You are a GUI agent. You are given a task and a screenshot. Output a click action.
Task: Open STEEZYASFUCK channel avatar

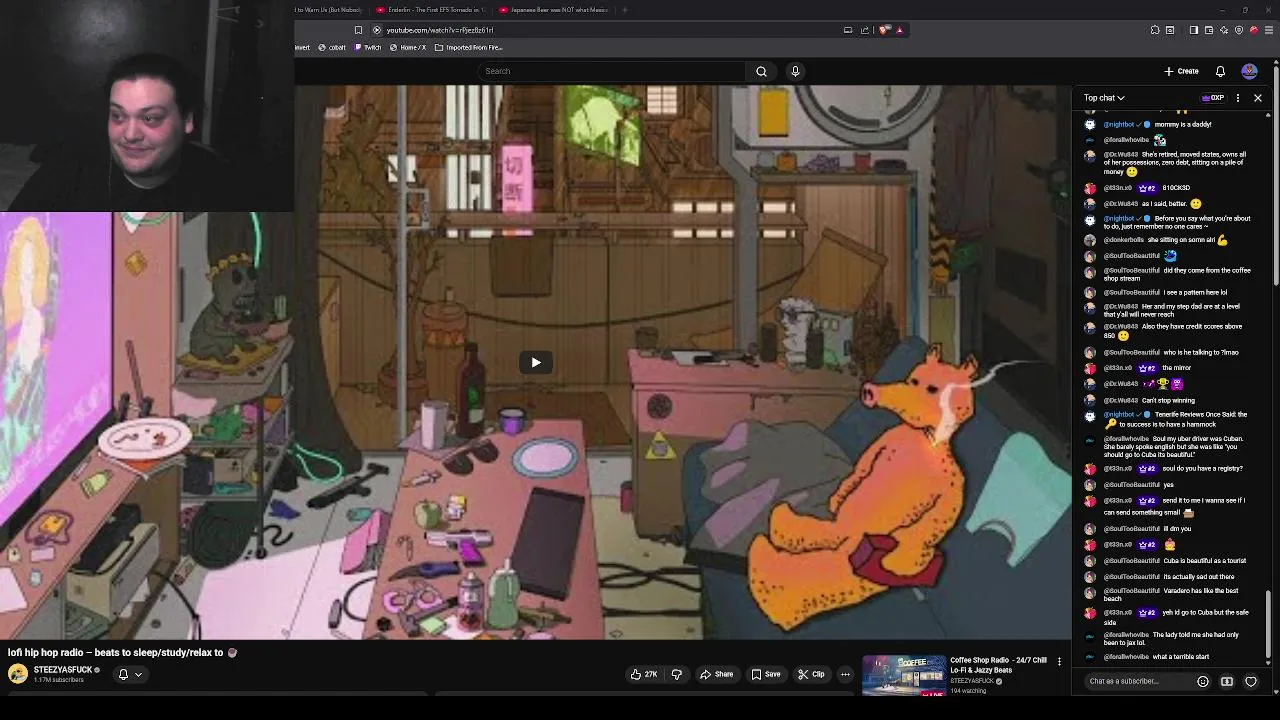18,674
